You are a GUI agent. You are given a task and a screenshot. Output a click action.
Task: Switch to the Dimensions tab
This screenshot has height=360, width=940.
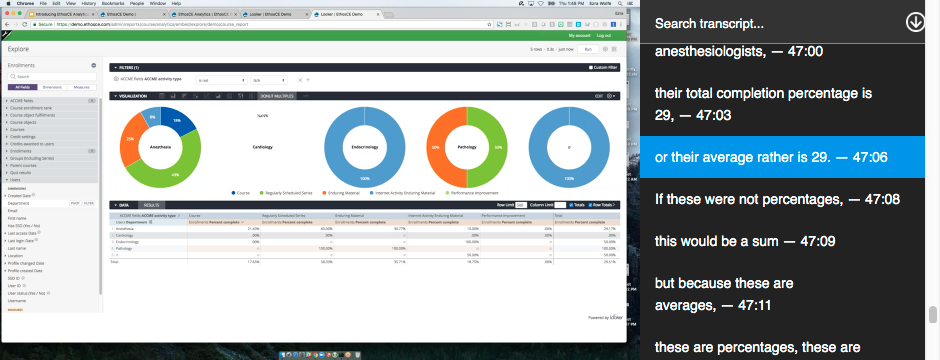pyautogui.click(x=52, y=87)
